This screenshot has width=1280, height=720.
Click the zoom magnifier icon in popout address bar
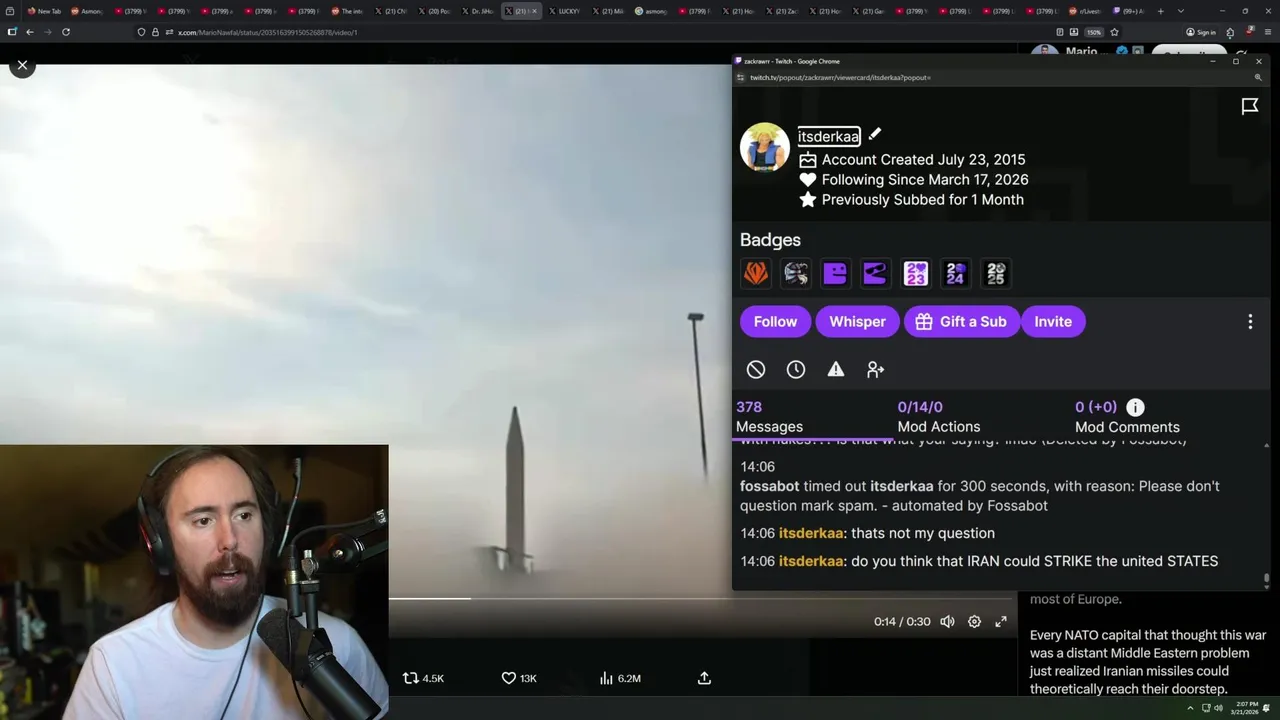(1258, 77)
